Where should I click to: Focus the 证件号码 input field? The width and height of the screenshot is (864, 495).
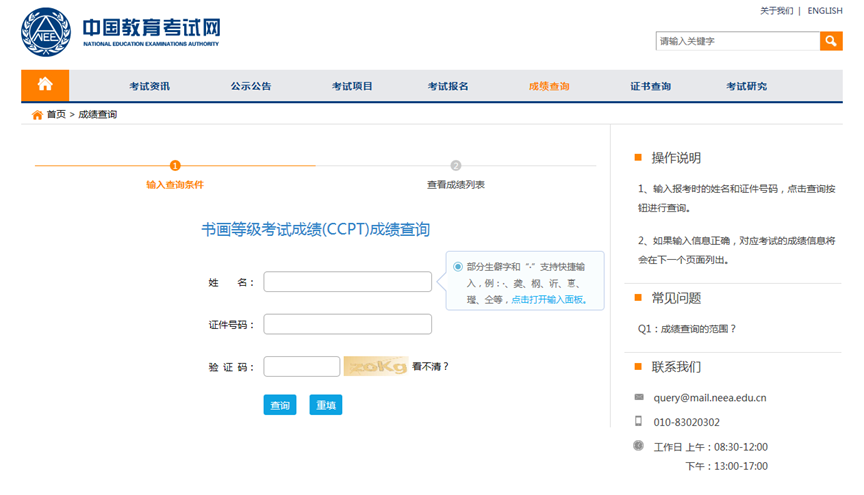[348, 324]
